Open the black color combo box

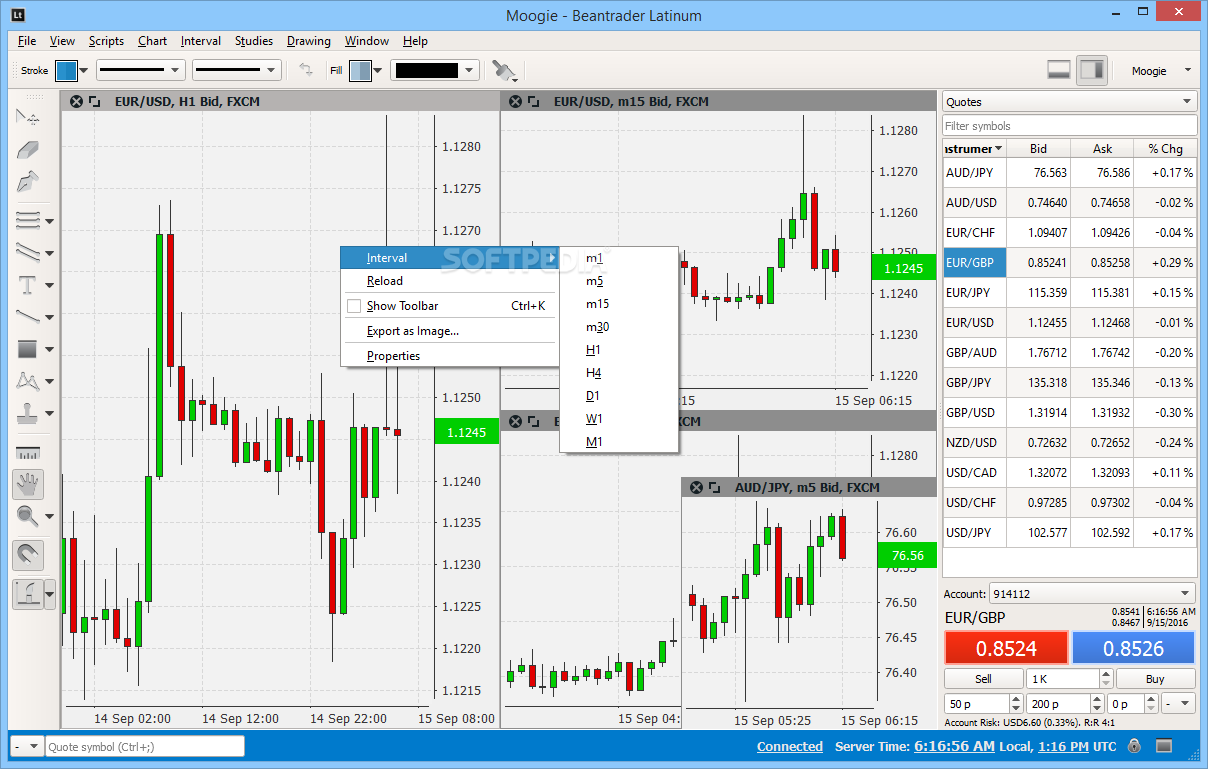click(435, 70)
